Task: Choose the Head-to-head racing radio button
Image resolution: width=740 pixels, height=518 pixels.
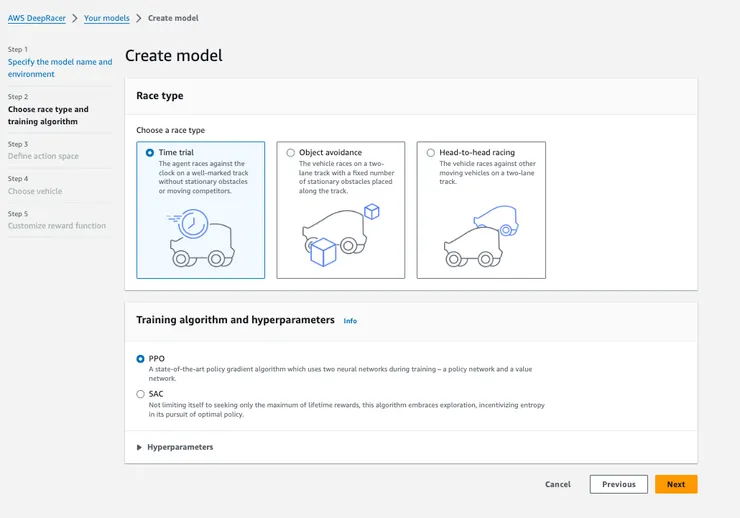Action: click(431, 153)
